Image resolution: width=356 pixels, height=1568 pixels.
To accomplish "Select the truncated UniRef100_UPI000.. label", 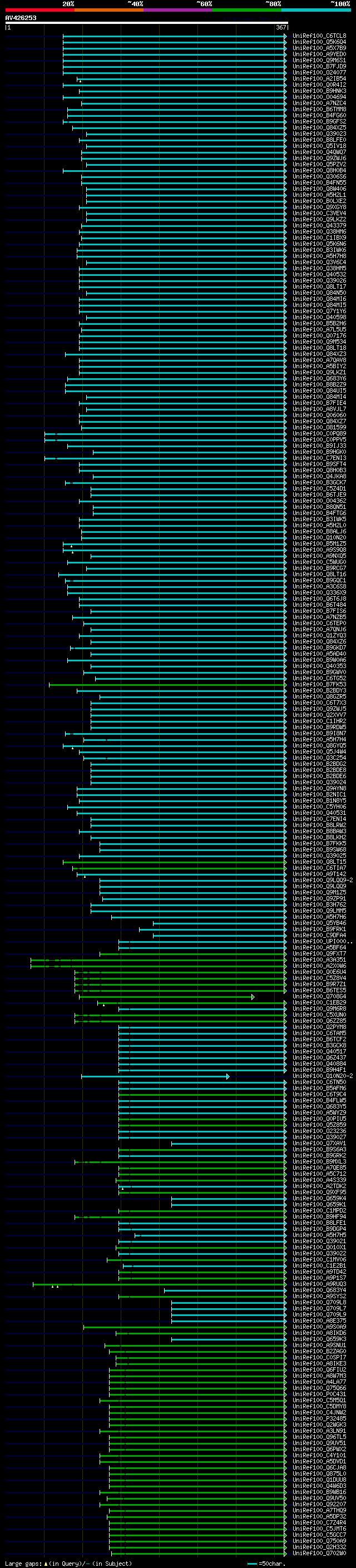I will [323, 942].
